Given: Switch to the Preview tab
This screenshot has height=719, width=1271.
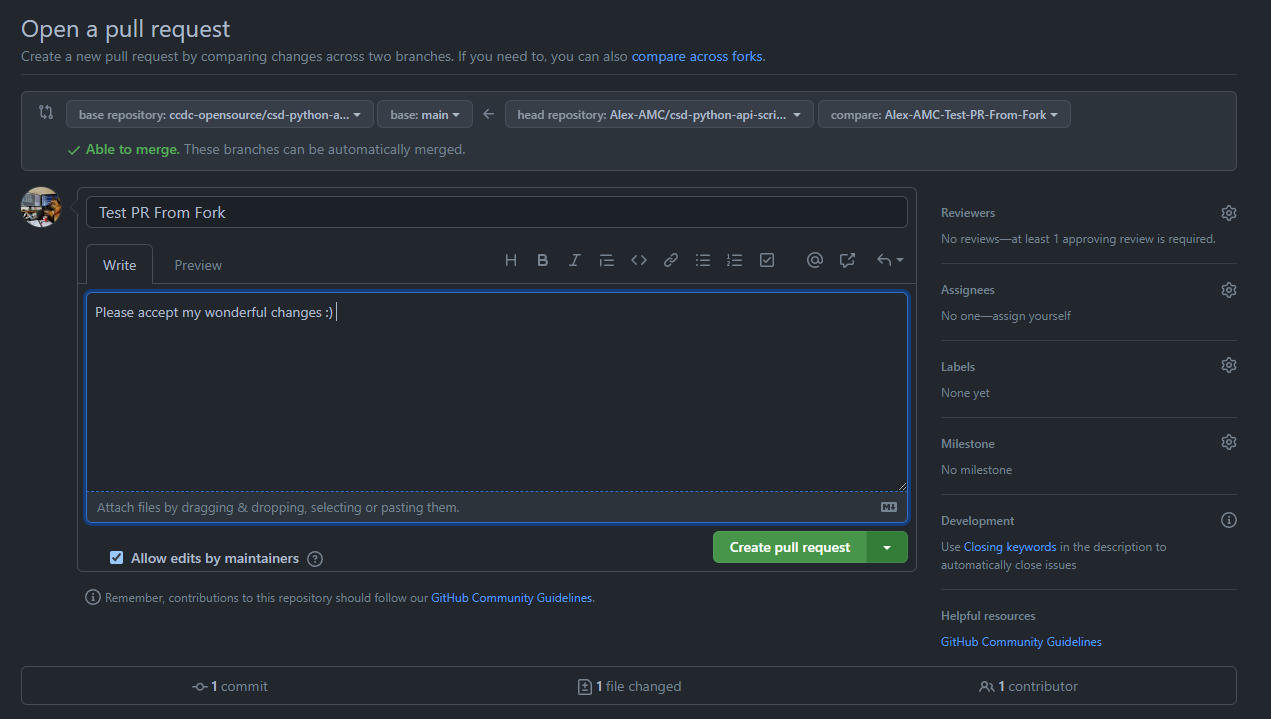Looking at the screenshot, I should point(198,265).
